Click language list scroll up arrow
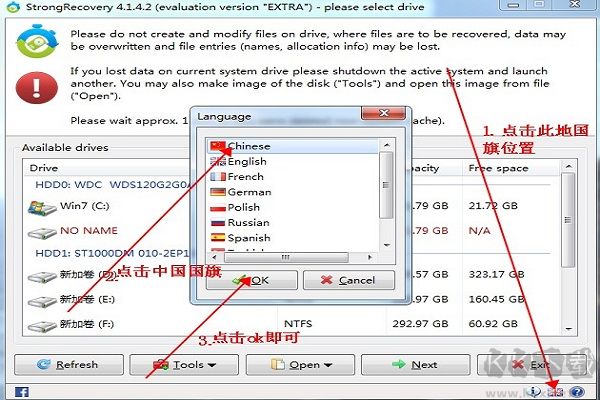 [x=387, y=145]
